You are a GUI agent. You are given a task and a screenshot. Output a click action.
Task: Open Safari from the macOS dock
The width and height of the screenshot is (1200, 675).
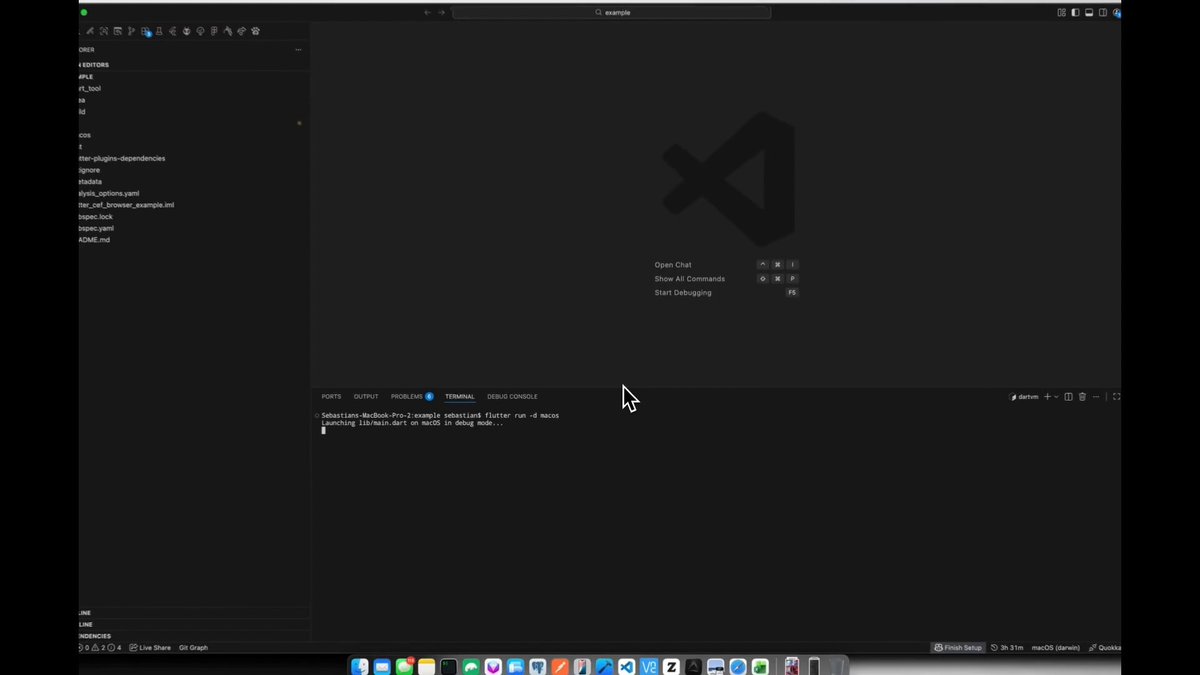pyautogui.click(x=738, y=666)
